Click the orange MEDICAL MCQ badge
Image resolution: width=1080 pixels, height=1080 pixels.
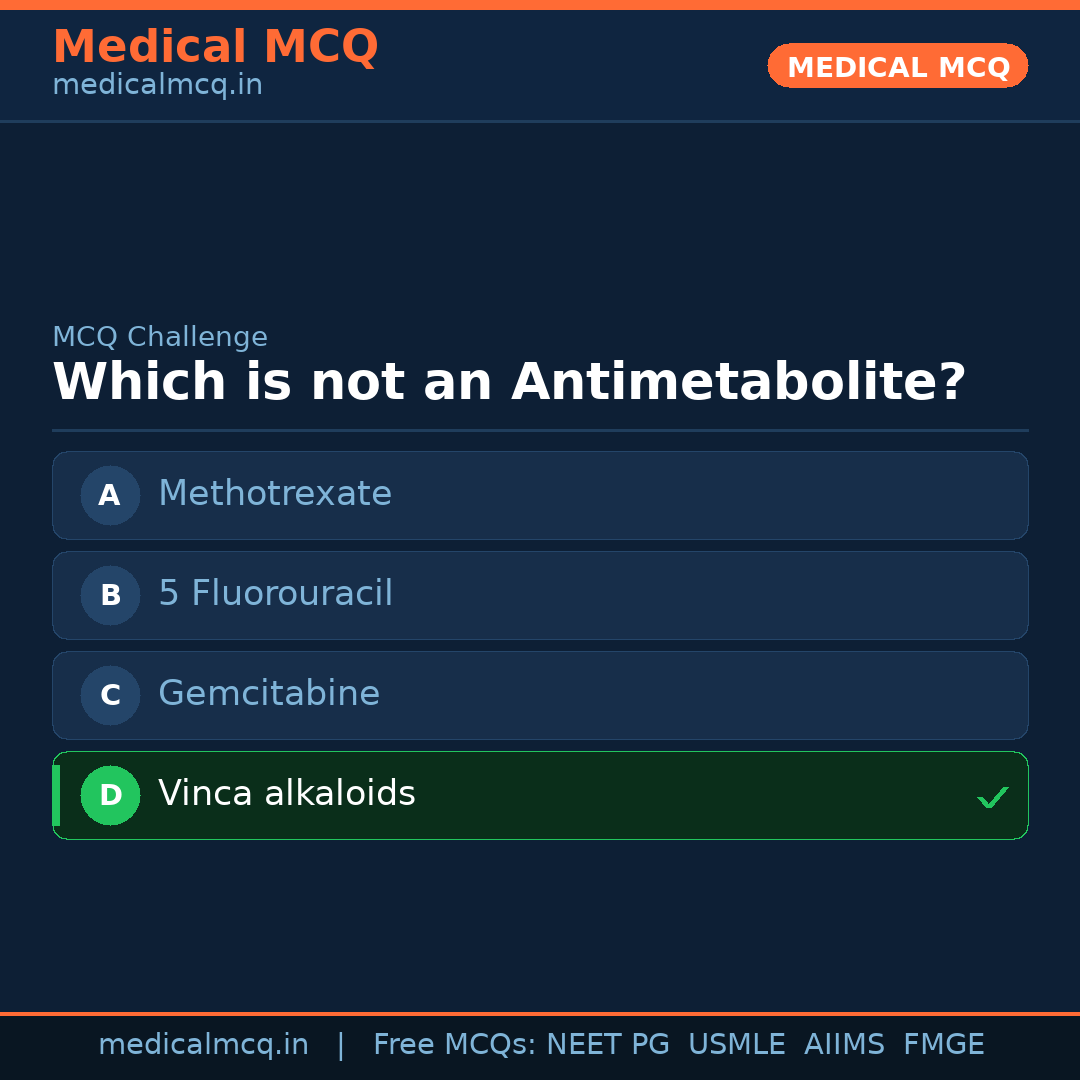pyautogui.click(x=898, y=66)
